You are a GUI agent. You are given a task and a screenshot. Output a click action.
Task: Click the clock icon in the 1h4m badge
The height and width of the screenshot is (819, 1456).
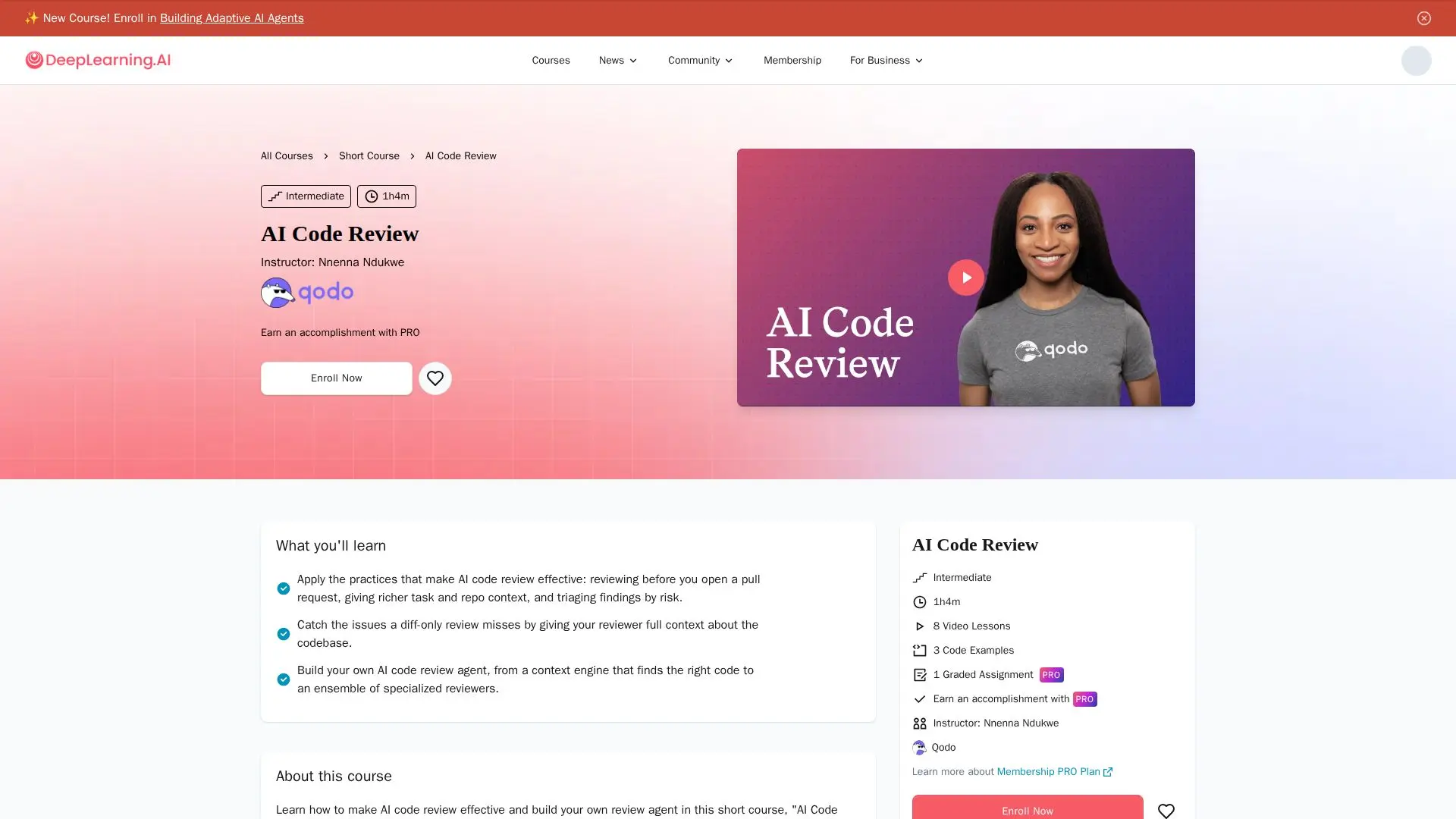[x=371, y=196]
